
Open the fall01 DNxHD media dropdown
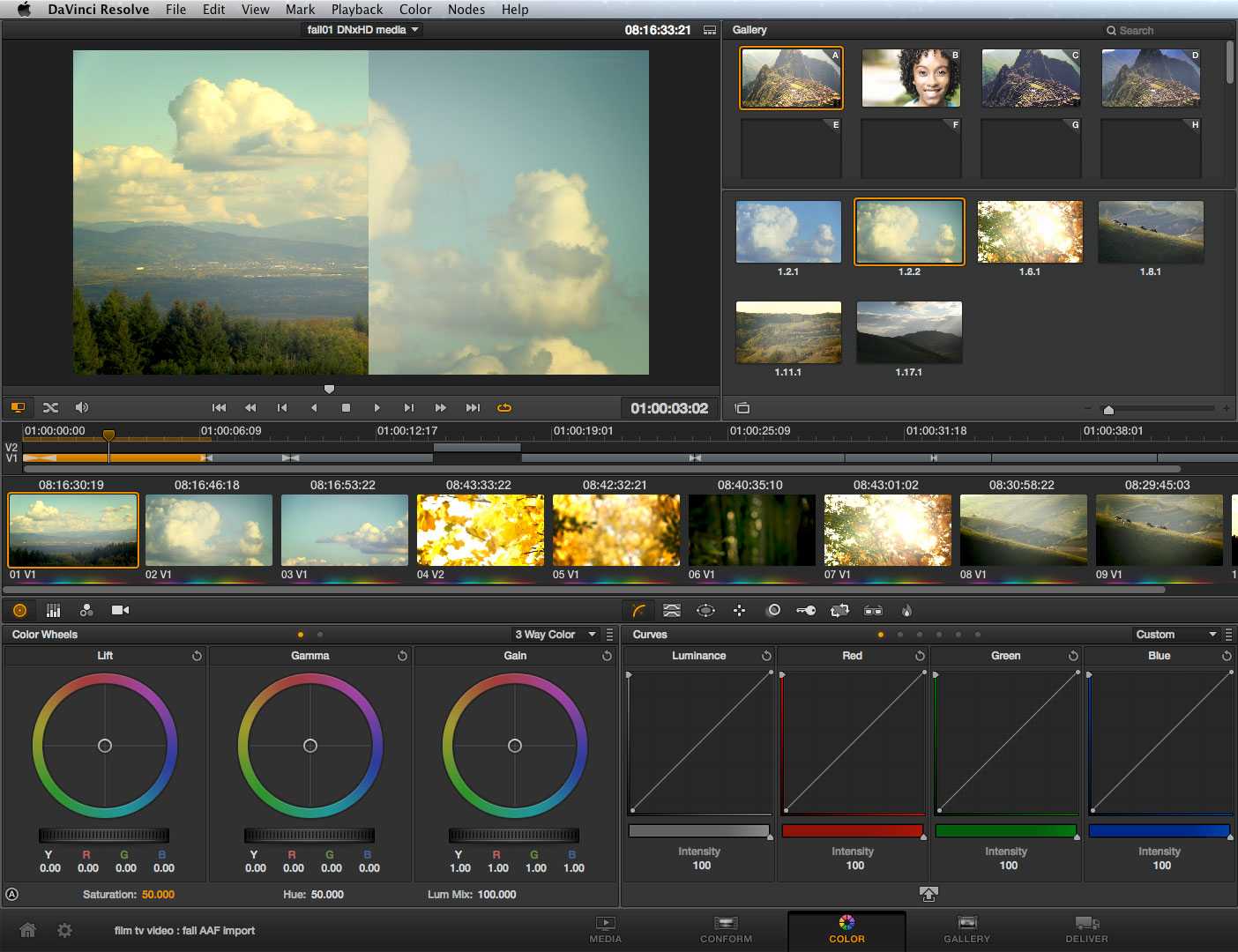pos(362,28)
